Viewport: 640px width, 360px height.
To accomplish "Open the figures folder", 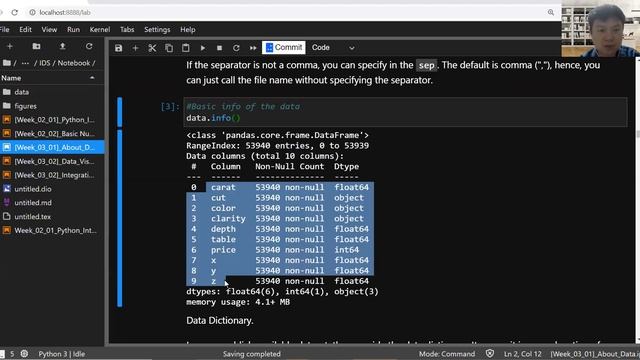I will click(x=52, y=106).
